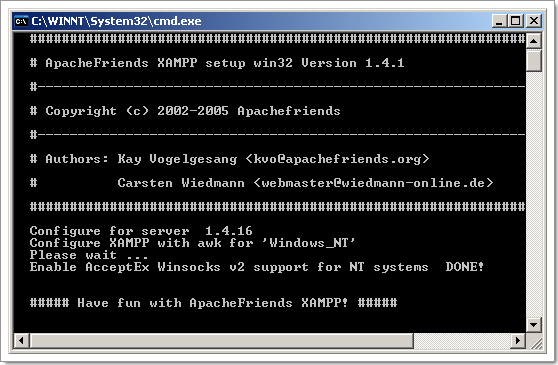Image resolution: width=558 pixels, height=365 pixels.
Task: Click the vertical scrollbar down arrow
Action: 533,324
